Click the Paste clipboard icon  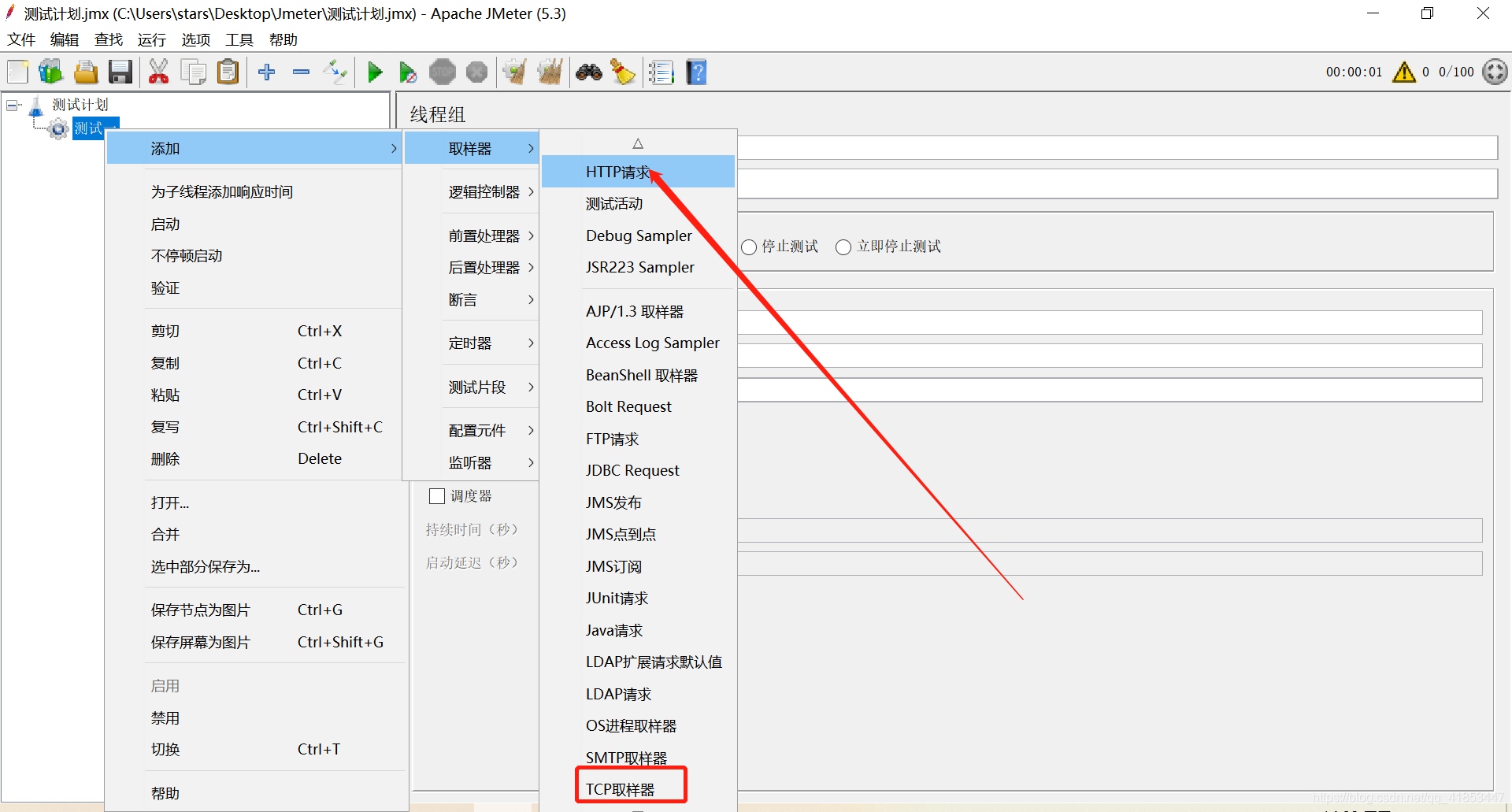228,72
